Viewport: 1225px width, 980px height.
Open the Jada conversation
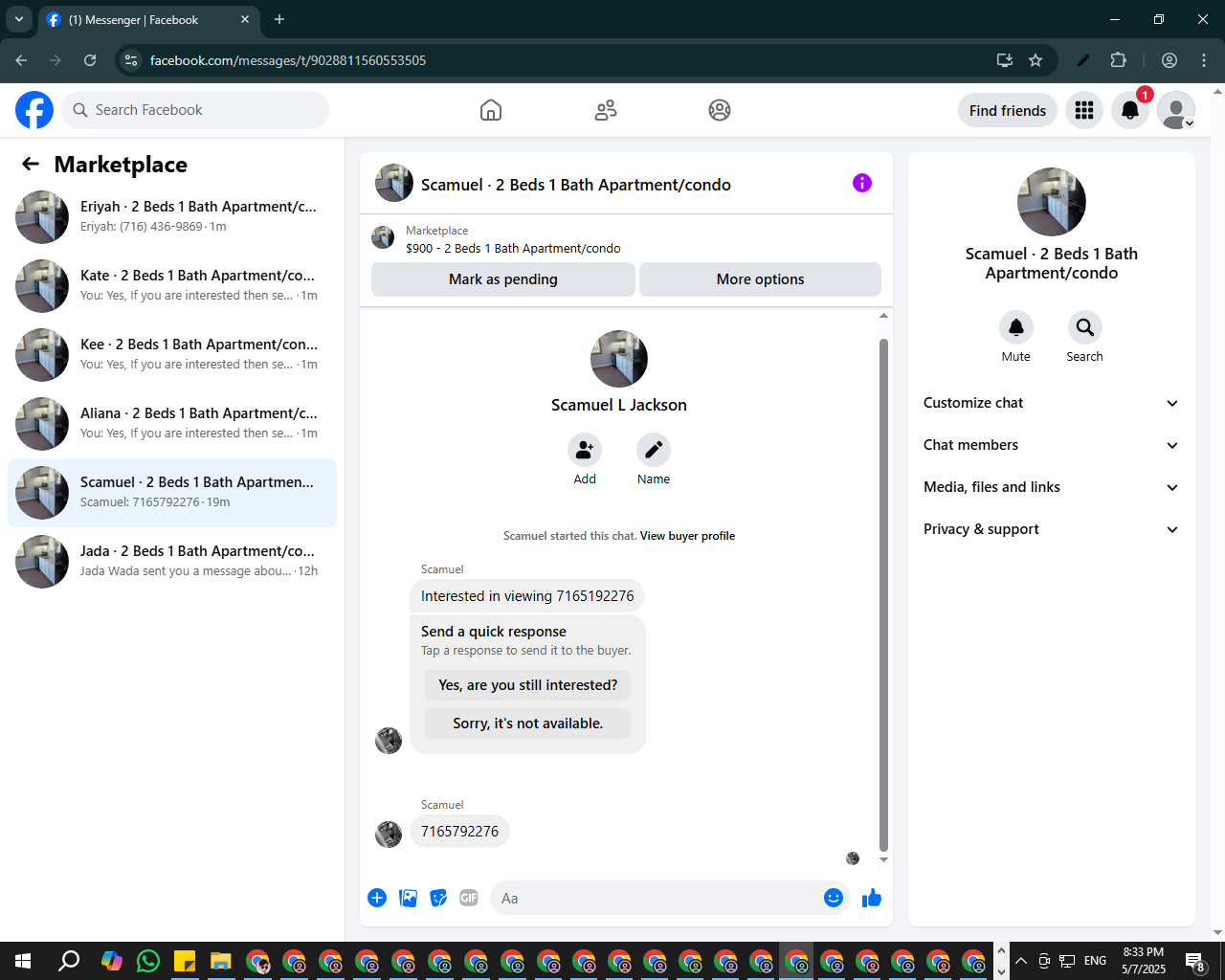click(x=172, y=562)
